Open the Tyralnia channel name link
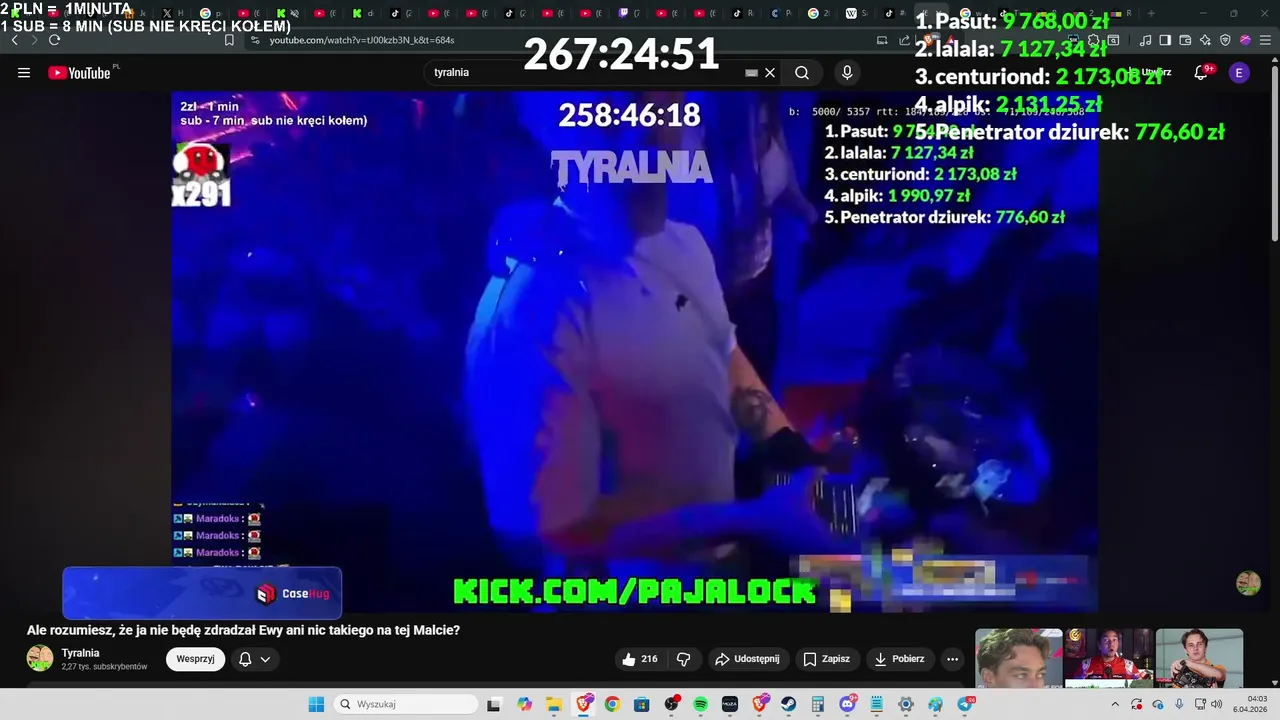 81,653
